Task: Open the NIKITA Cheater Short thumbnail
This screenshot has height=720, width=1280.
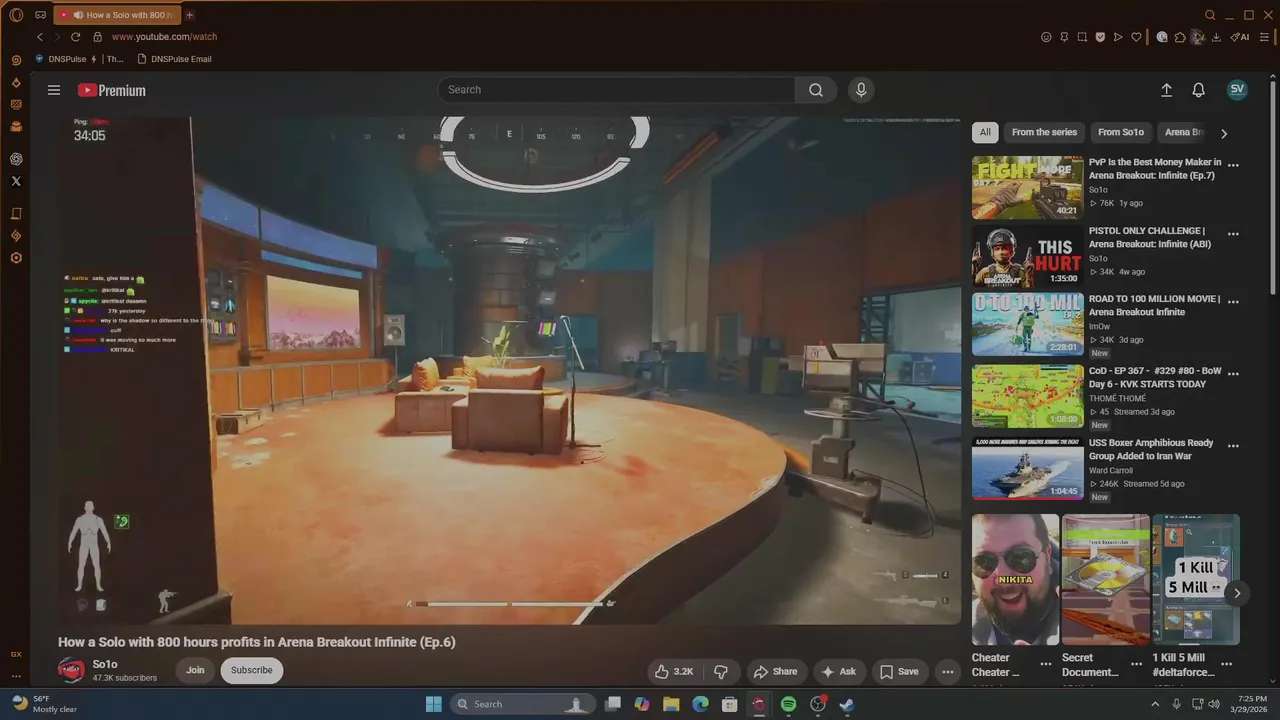Action: pyautogui.click(x=1015, y=579)
